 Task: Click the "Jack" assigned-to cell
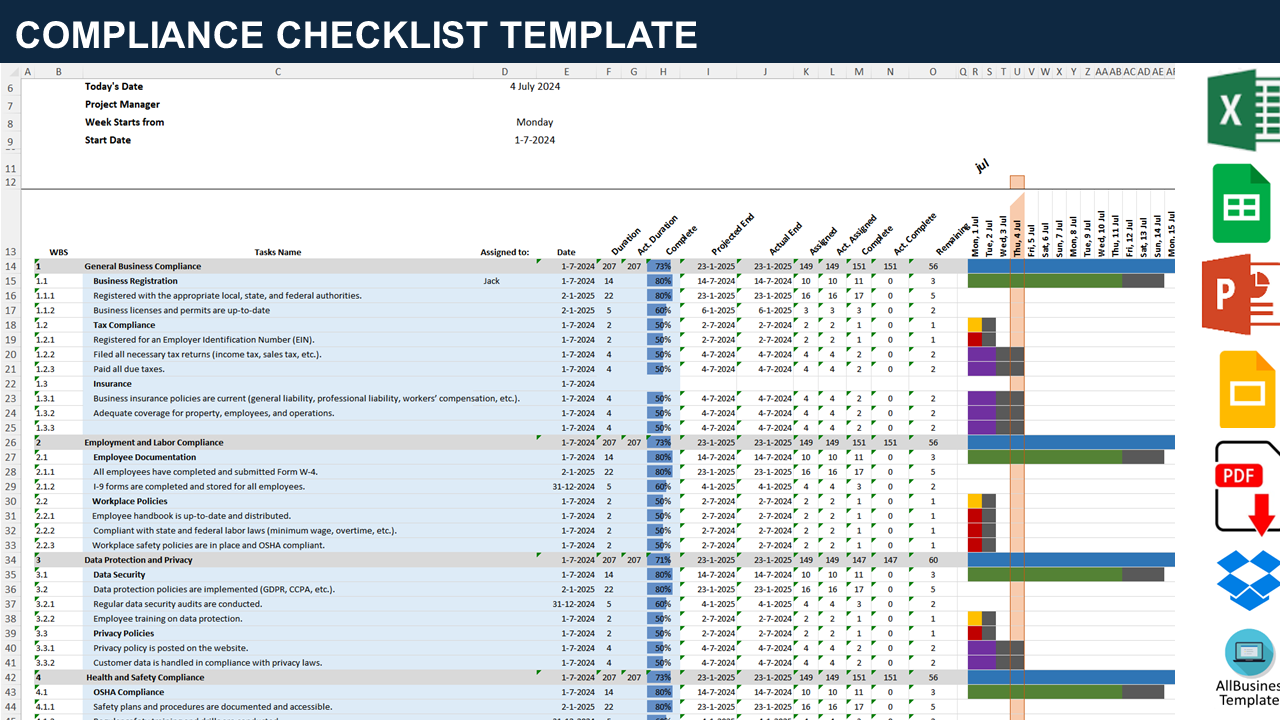click(x=491, y=282)
